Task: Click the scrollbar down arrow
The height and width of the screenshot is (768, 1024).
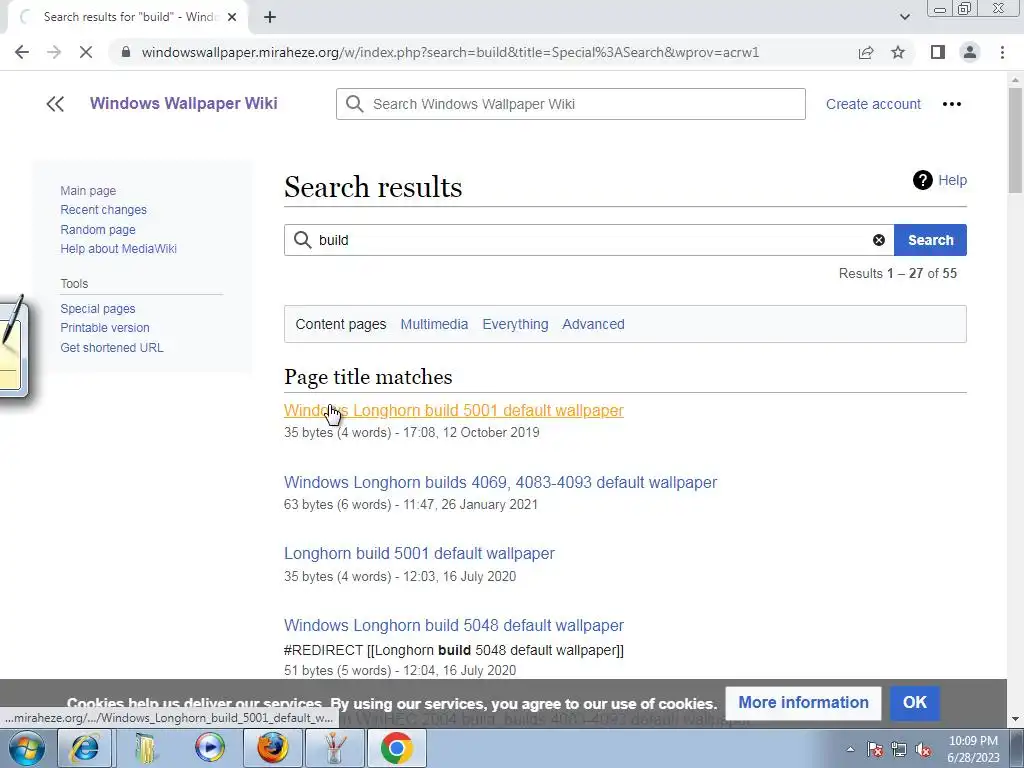Action: (x=1015, y=719)
